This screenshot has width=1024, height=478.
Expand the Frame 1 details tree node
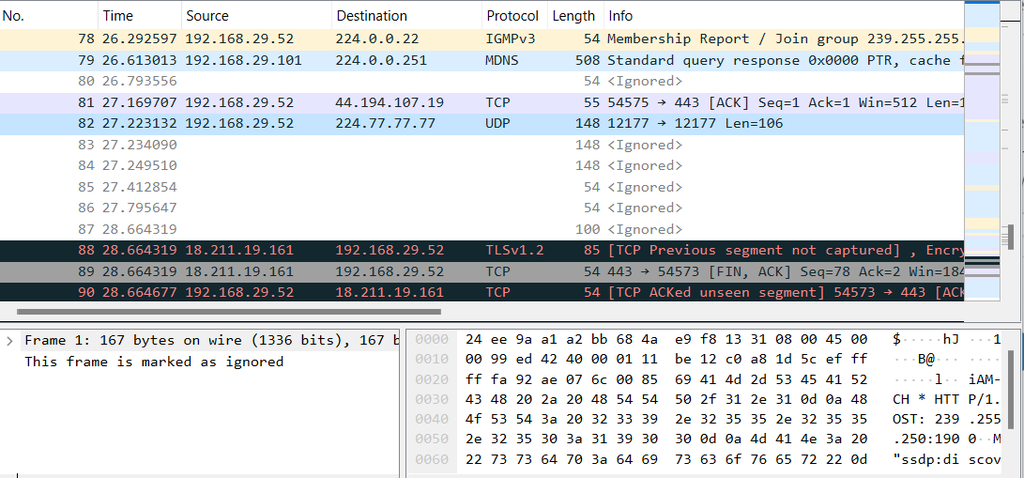tap(9, 340)
